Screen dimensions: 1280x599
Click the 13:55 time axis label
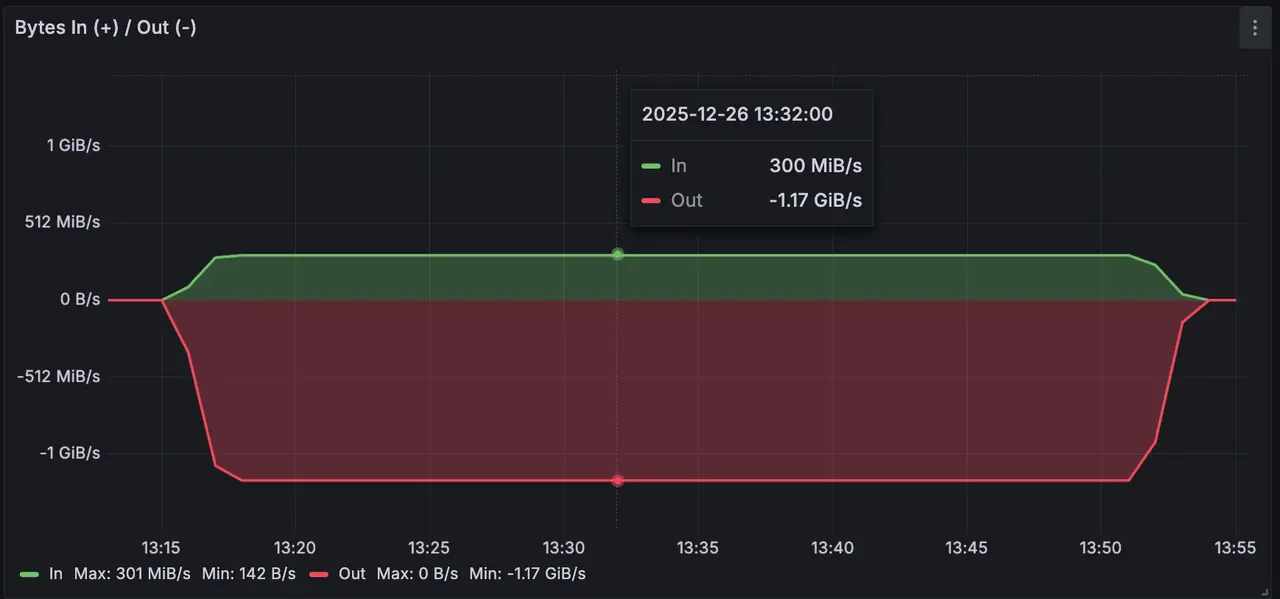click(x=1235, y=548)
